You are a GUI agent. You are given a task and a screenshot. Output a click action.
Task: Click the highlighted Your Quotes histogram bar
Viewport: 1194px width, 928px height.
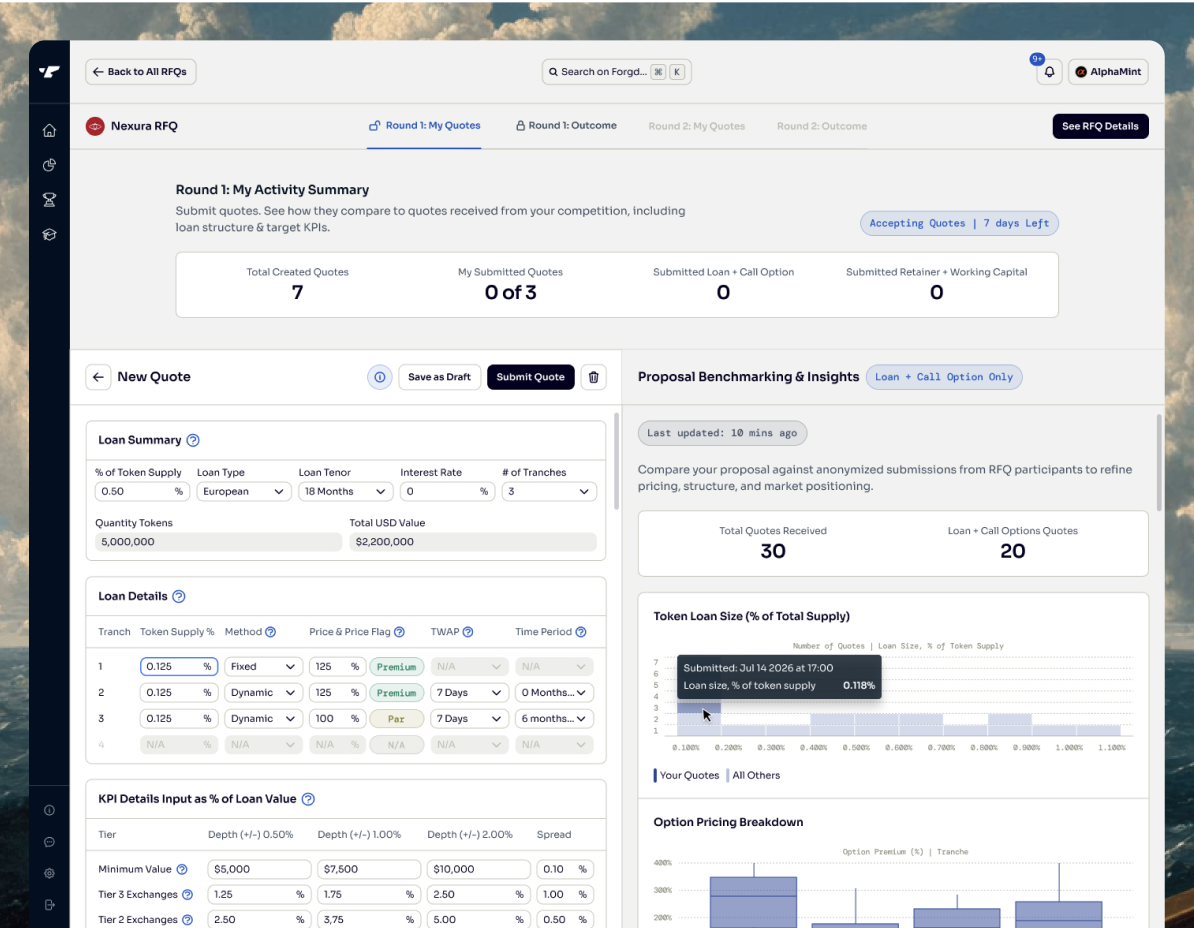(698, 708)
